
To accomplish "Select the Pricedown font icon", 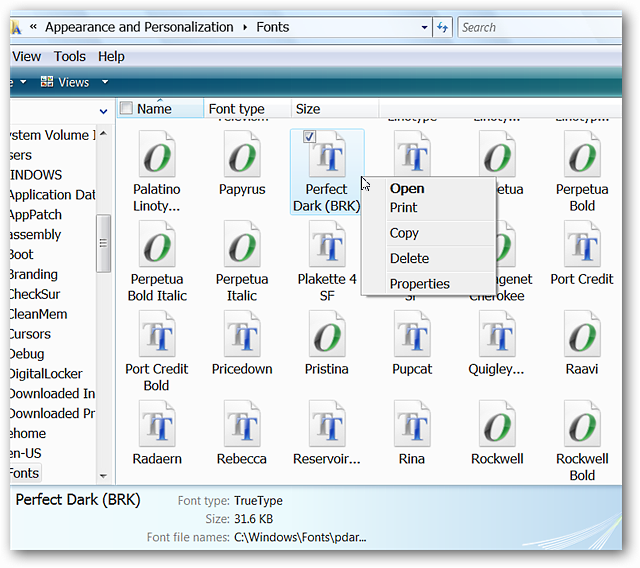I will [x=242, y=333].
